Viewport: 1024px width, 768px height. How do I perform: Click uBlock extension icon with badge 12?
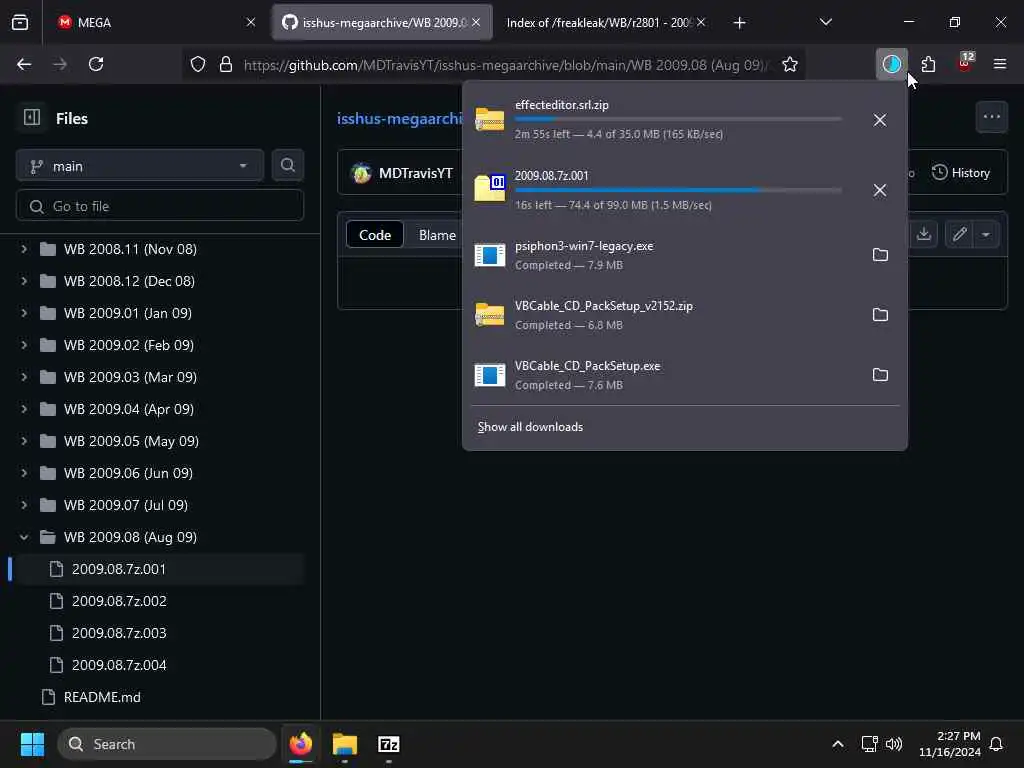(x=965, y=64)
